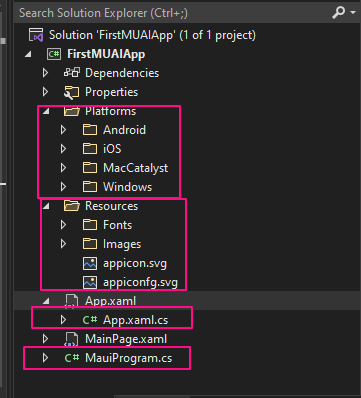Screen dimensions: 361x398
Task: Select the MacCatalyst folder
Action: coord(135,168)
